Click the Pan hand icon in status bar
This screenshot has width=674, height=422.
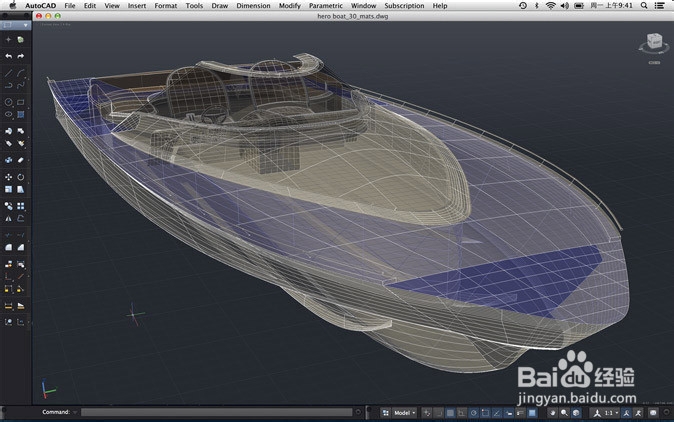(x=552, y=412)
